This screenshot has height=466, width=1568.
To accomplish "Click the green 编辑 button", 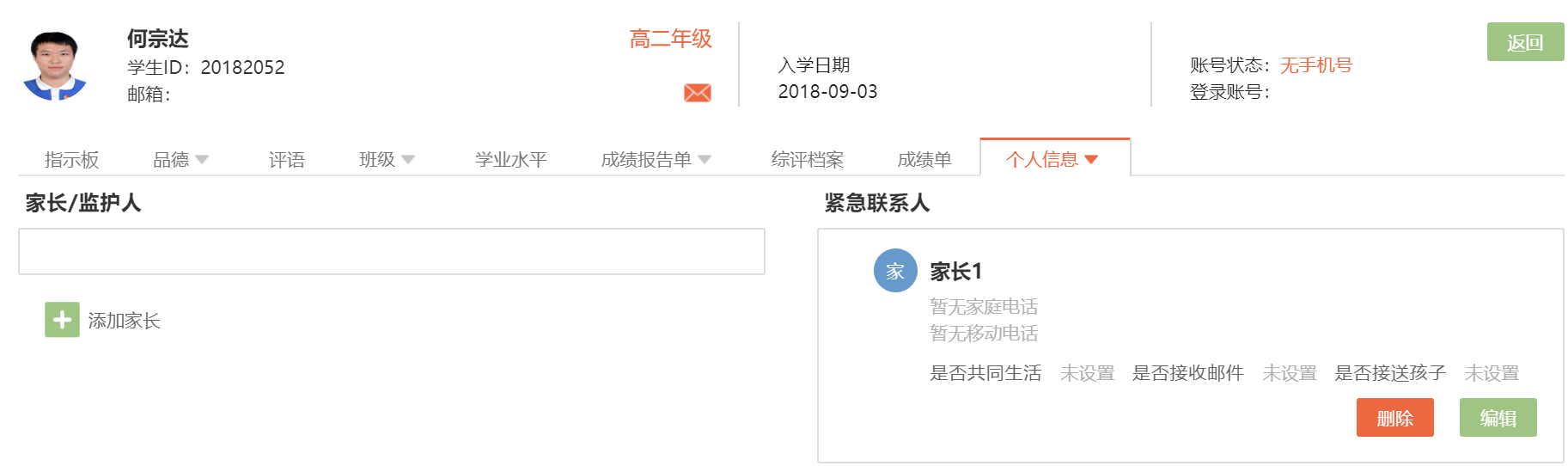I will tap(1498, 418).
